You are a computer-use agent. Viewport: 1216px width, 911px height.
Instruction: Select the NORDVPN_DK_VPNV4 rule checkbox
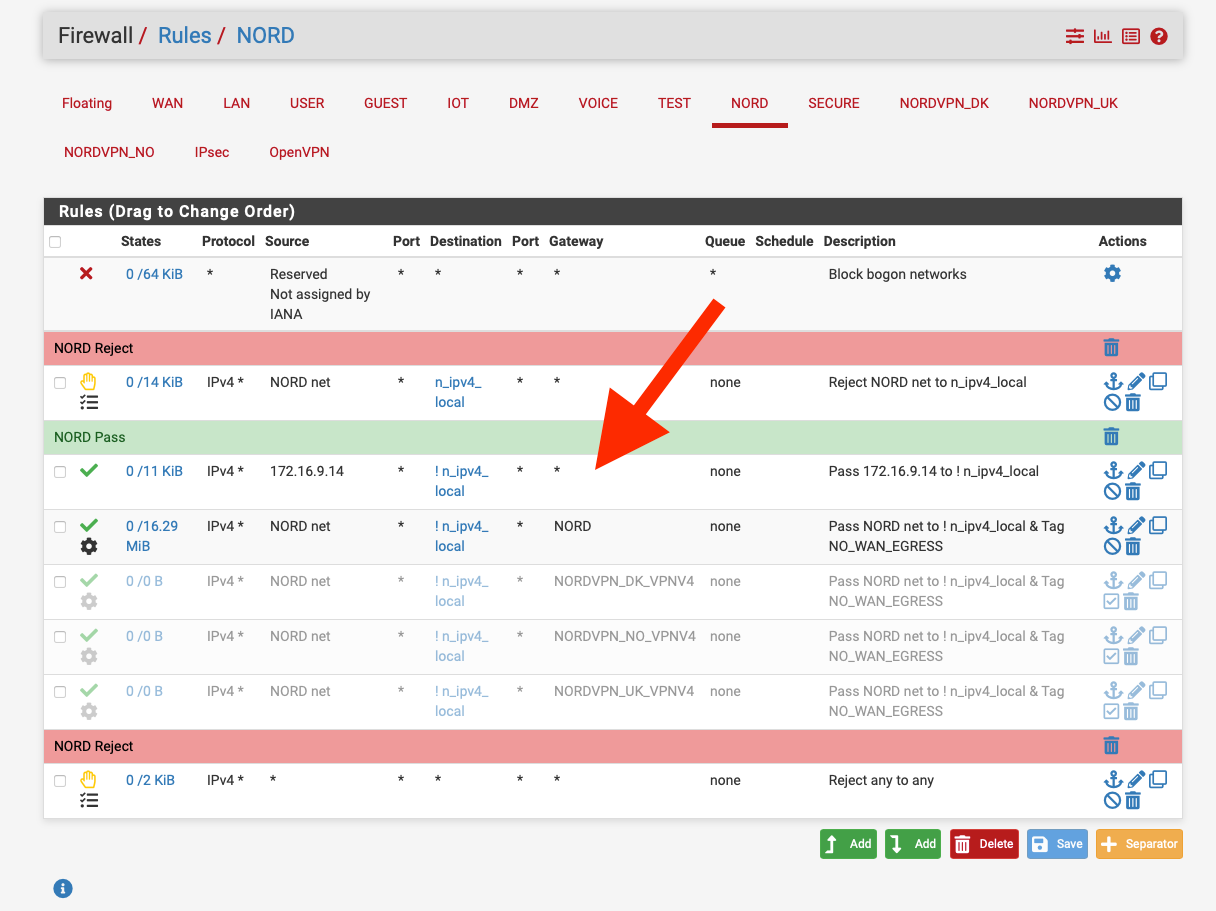click(60, 582)
